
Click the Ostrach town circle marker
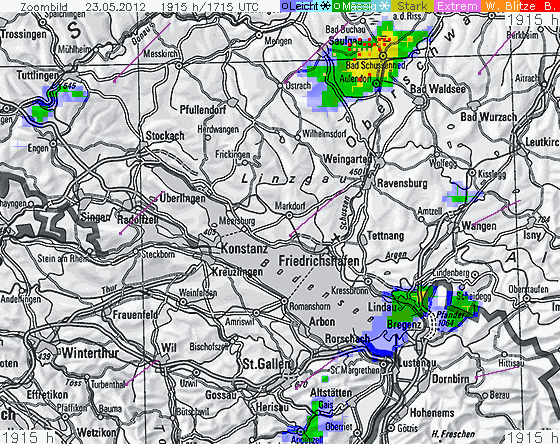tap(280, 86)
